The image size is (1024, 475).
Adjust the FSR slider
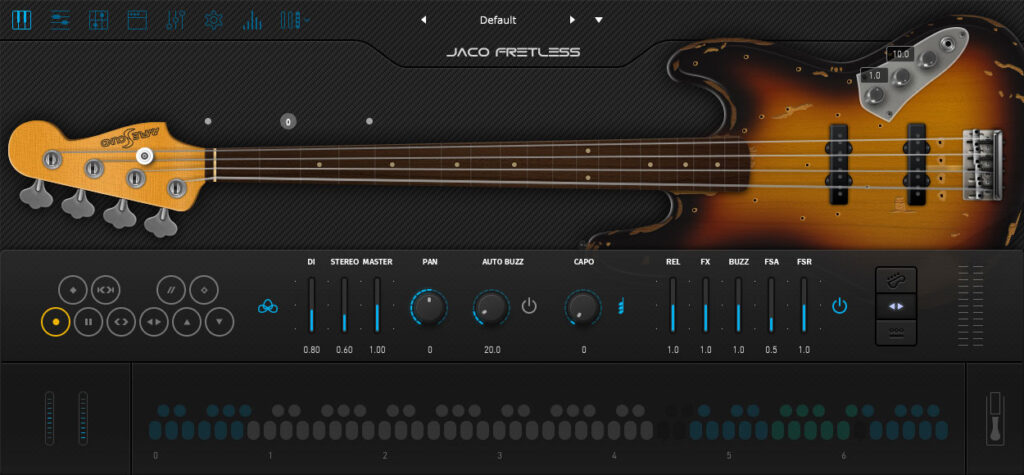[x=804, y=305]
